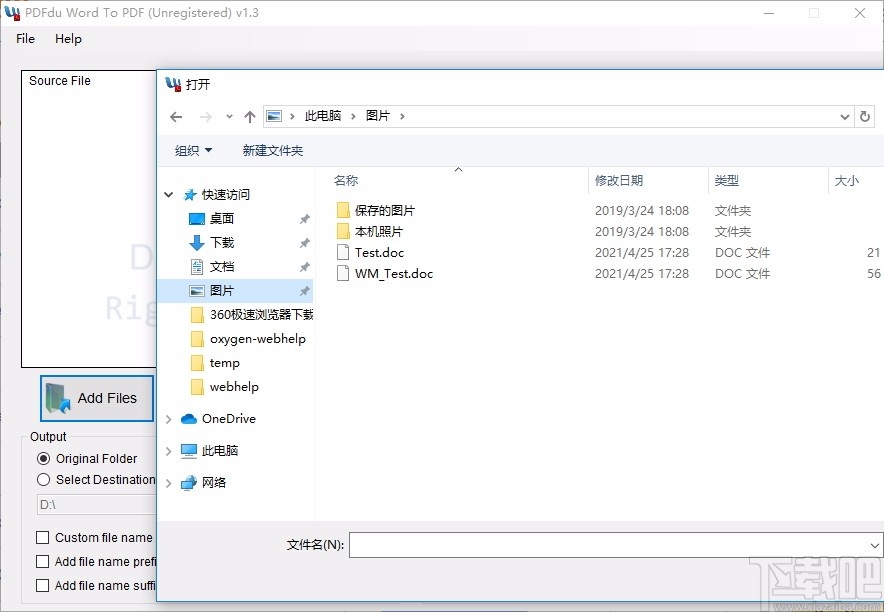
Task: Create a new folder with 新建文件夹
Action: click(274, 148)
